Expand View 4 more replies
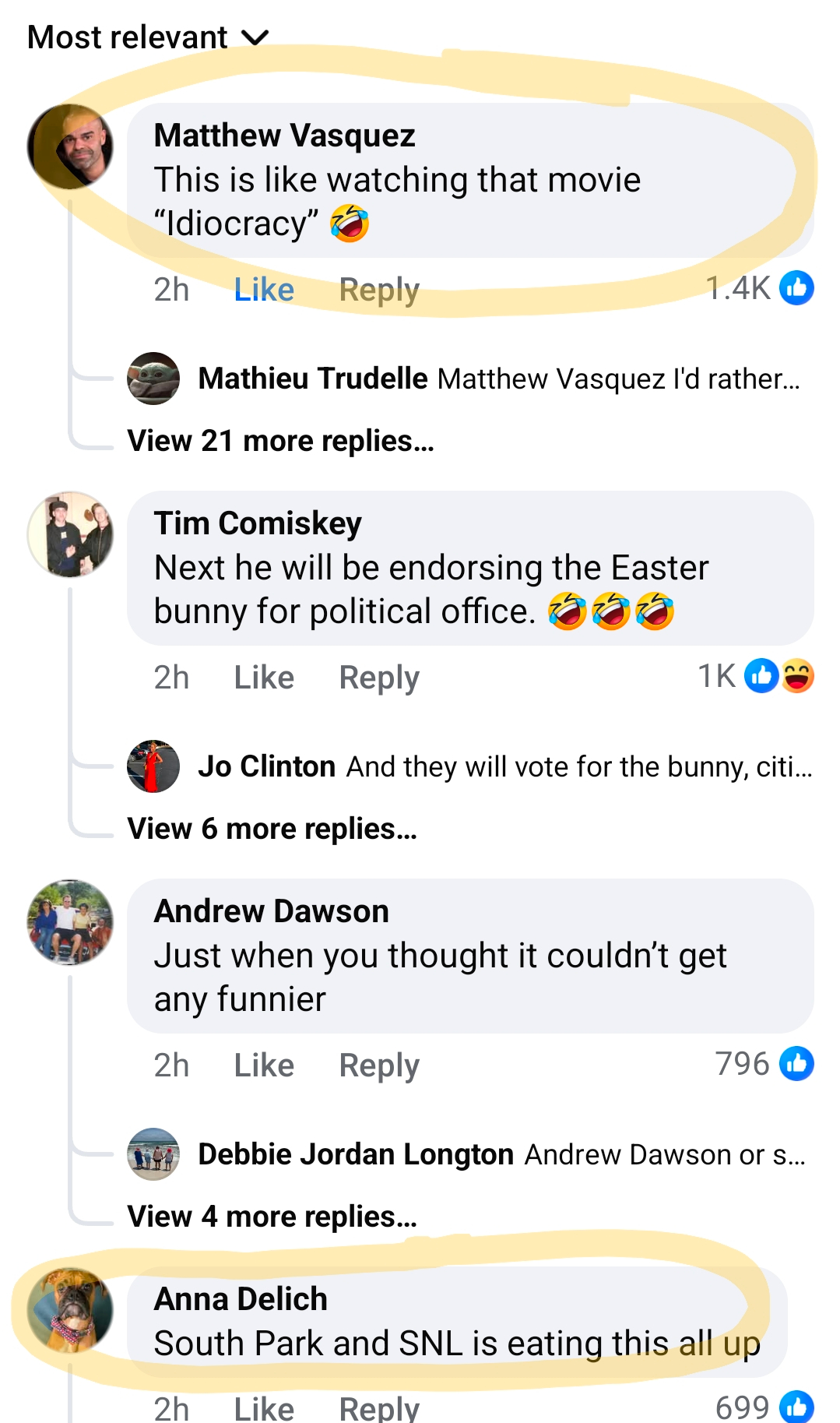840x1423 pixels. pyautogui.click(x=272, y=1217)
